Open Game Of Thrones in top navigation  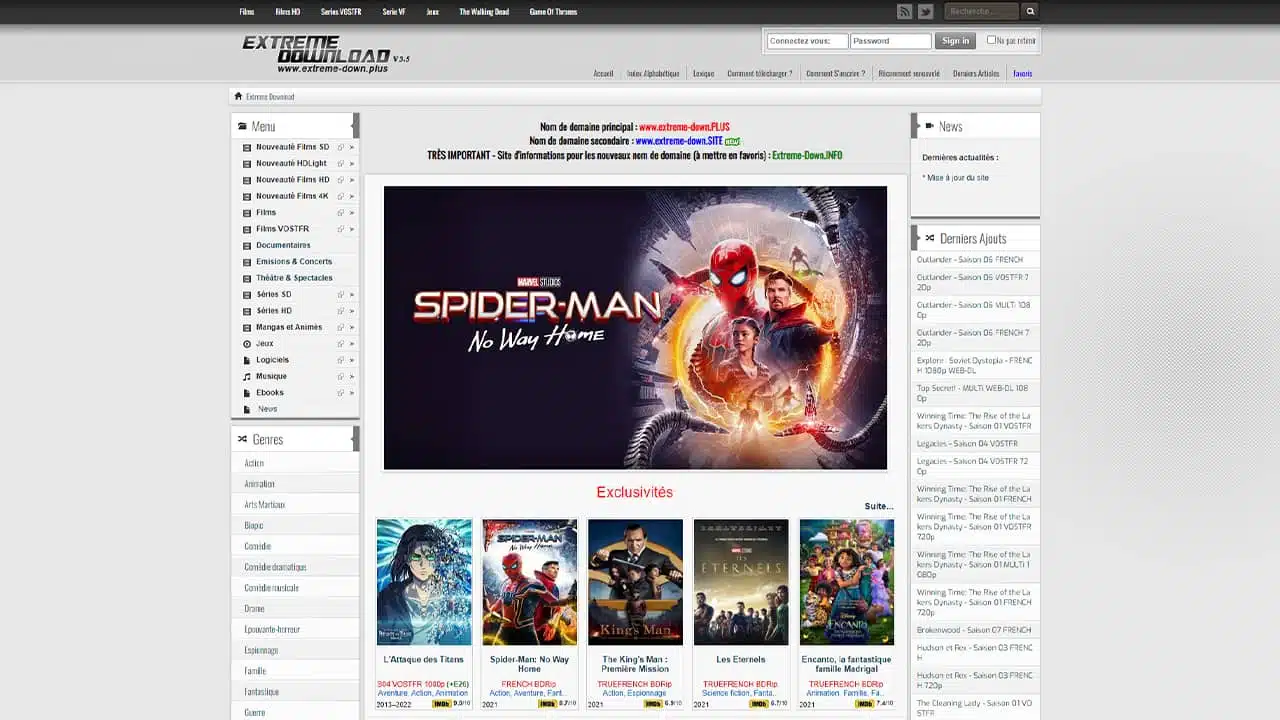point(553,12)
